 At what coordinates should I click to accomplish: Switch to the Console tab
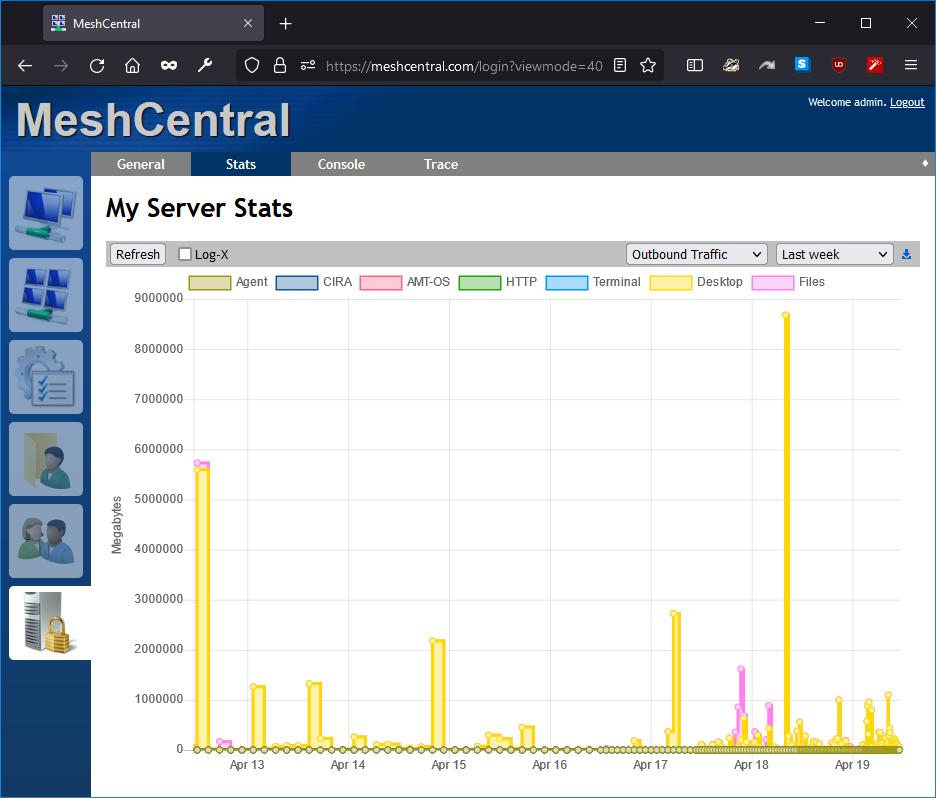(x=341, y=164)
